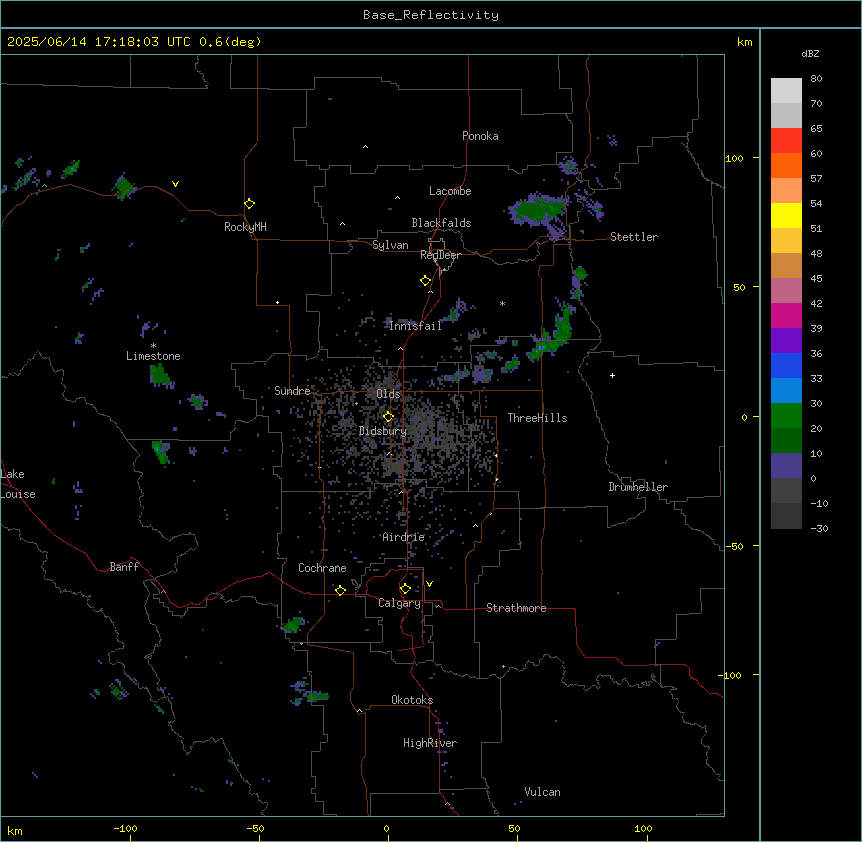
Task: Click the yellow diamond marker near Olds
Action: (x=388, y=416)
